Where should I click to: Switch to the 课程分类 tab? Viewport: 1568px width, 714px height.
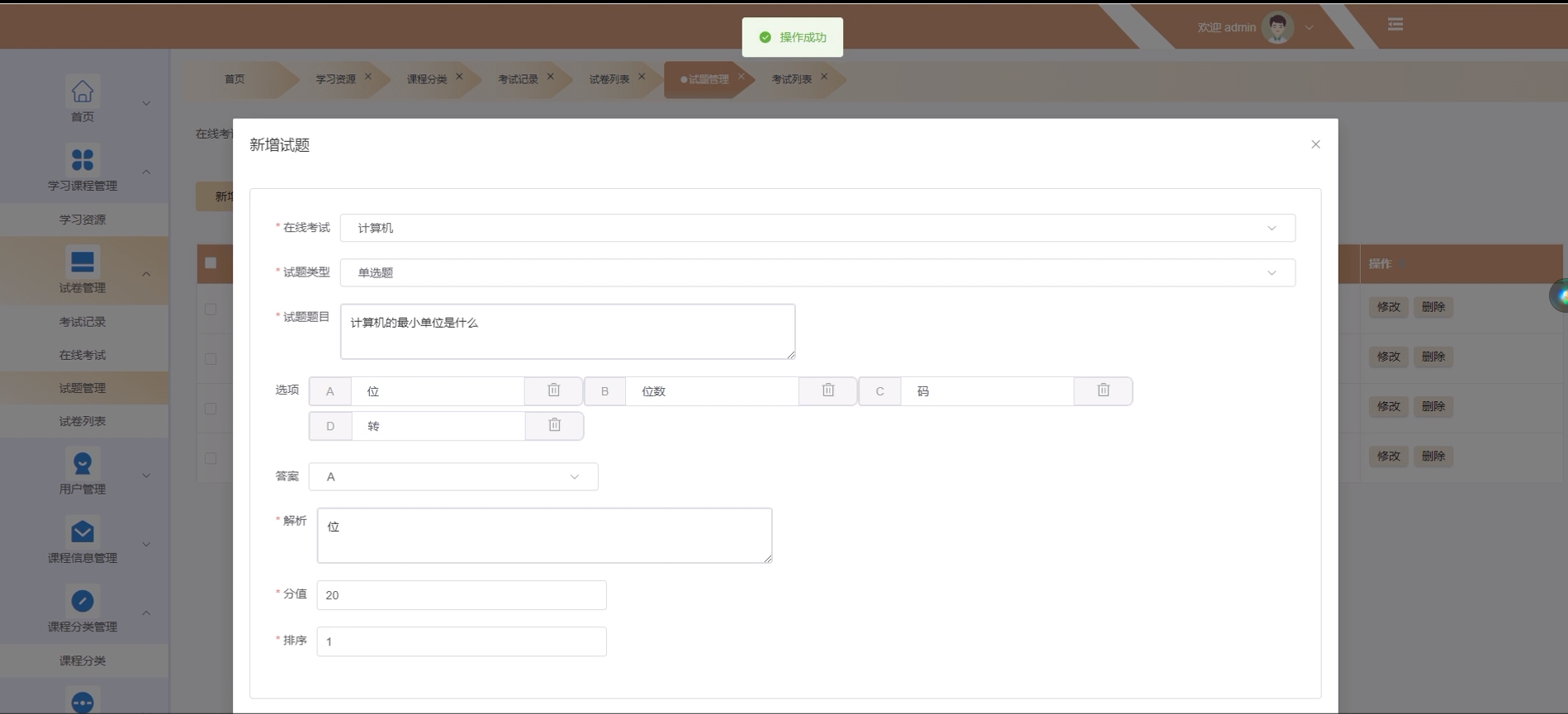point(427,79)
